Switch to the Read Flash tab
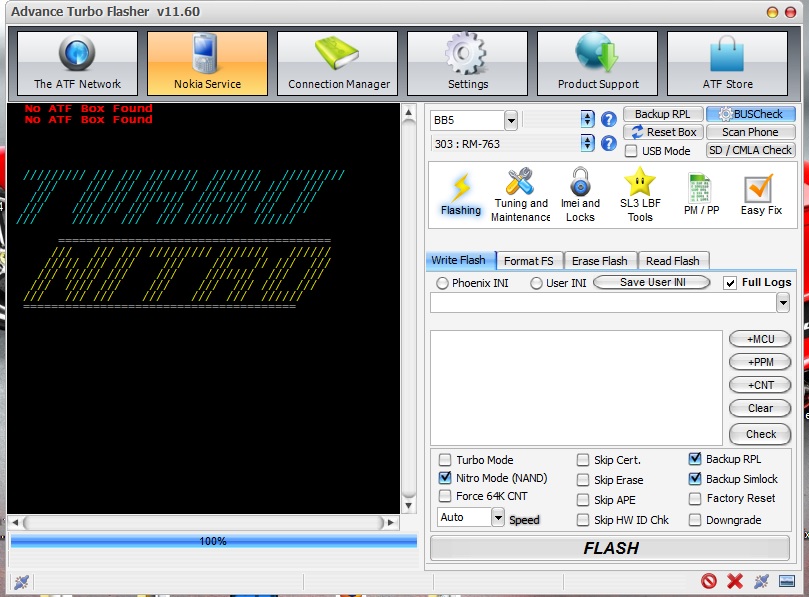 [x=673, y=261]
